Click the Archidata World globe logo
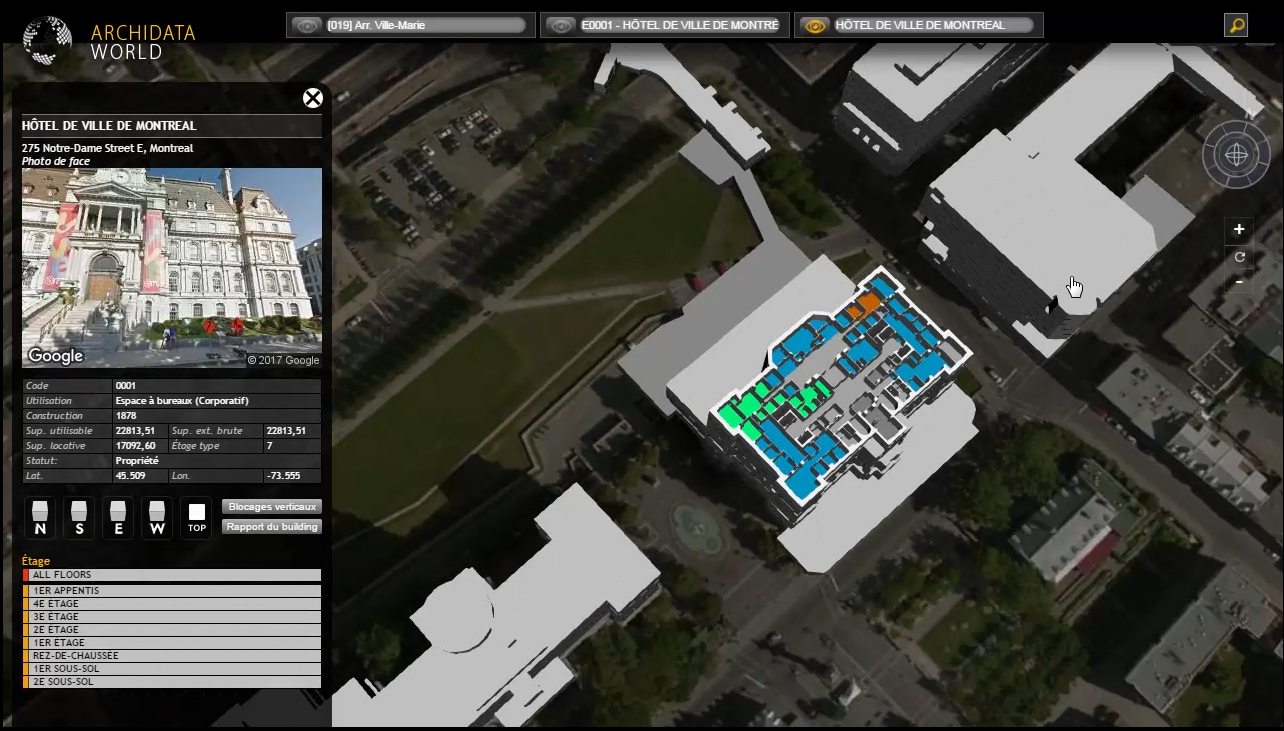The image size is (1284, 731). point(47,40)
